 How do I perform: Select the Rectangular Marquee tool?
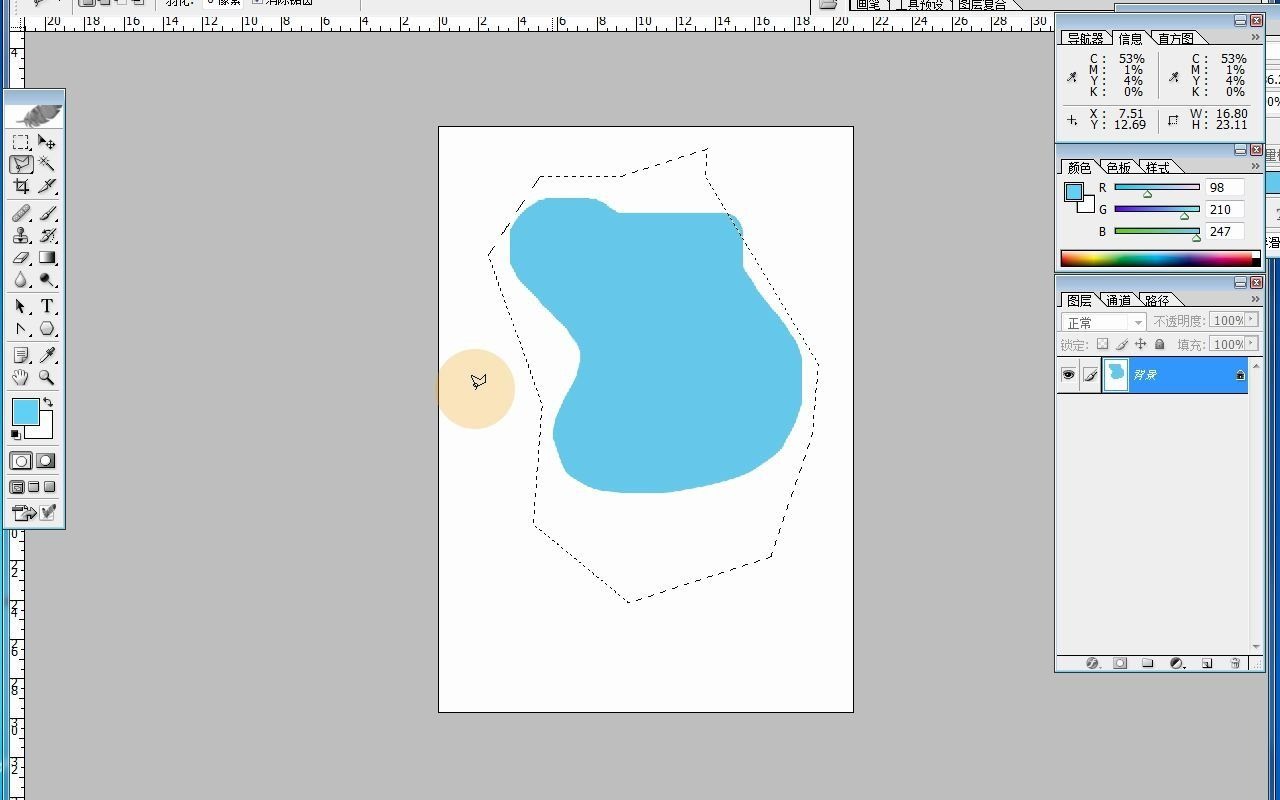pyautogui.click(x=21, y=142)
